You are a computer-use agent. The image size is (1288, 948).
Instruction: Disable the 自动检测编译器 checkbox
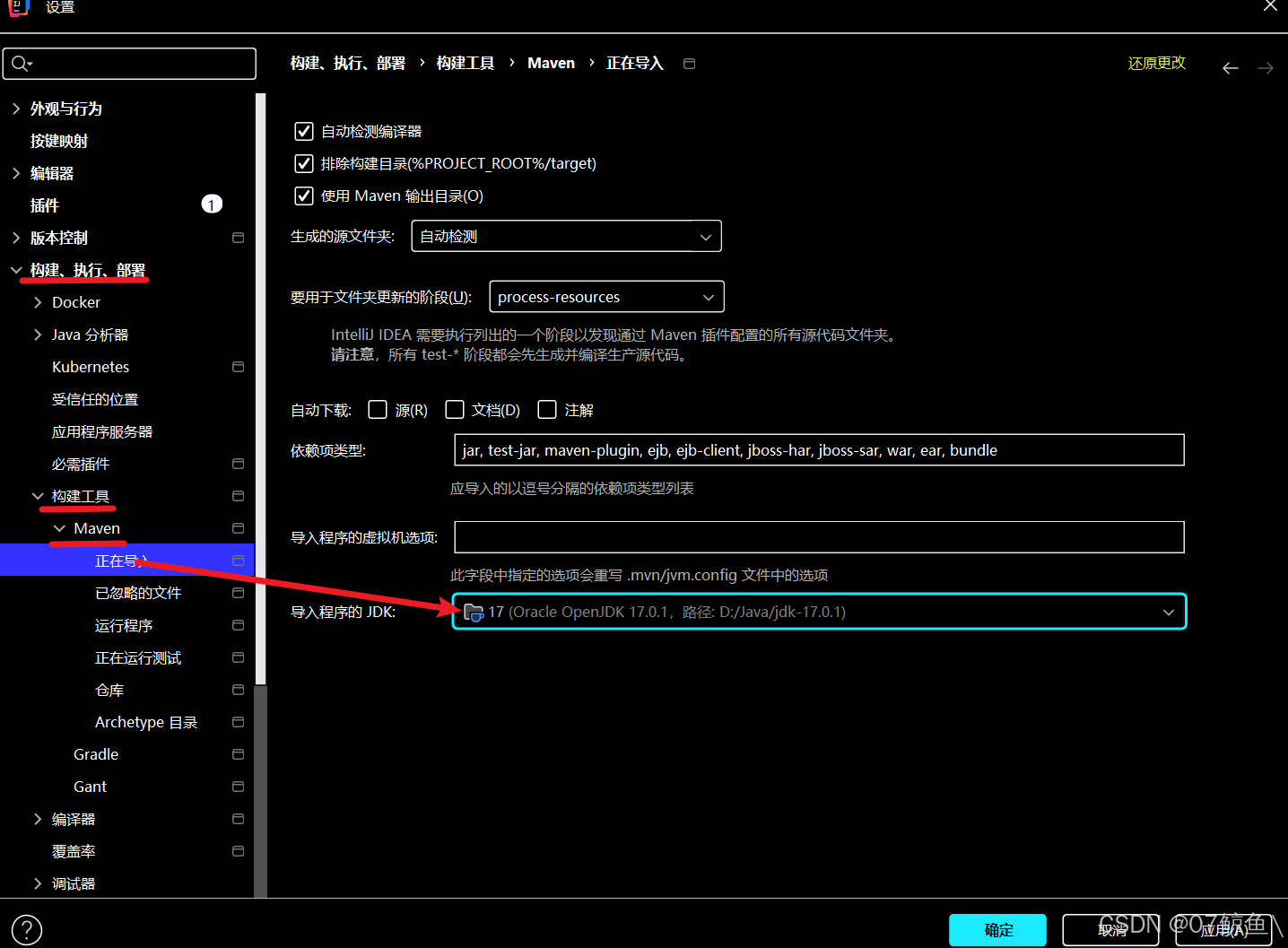click(303, 130)
